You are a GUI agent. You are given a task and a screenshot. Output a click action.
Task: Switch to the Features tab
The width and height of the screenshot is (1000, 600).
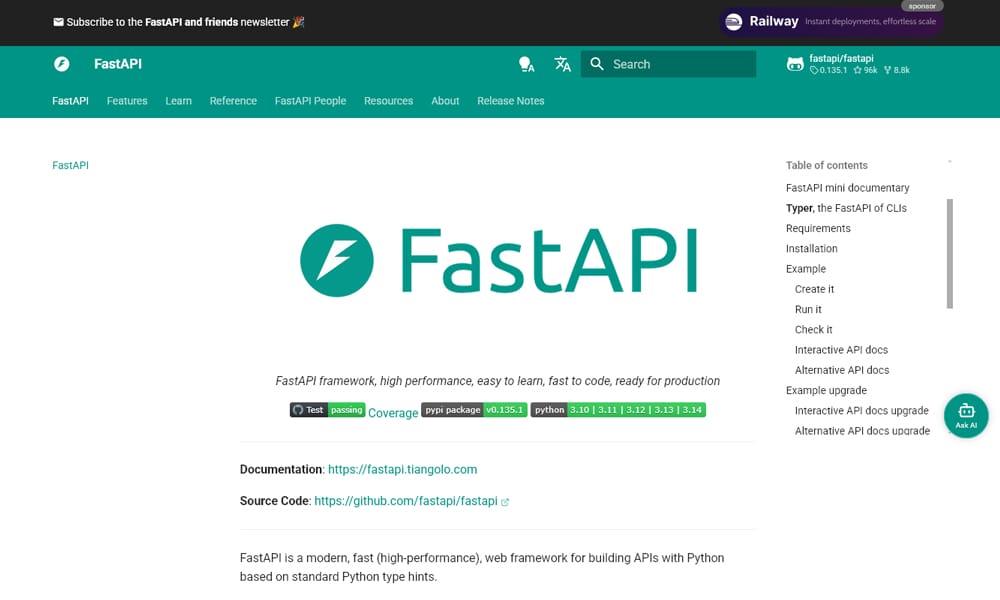(126, 101)
